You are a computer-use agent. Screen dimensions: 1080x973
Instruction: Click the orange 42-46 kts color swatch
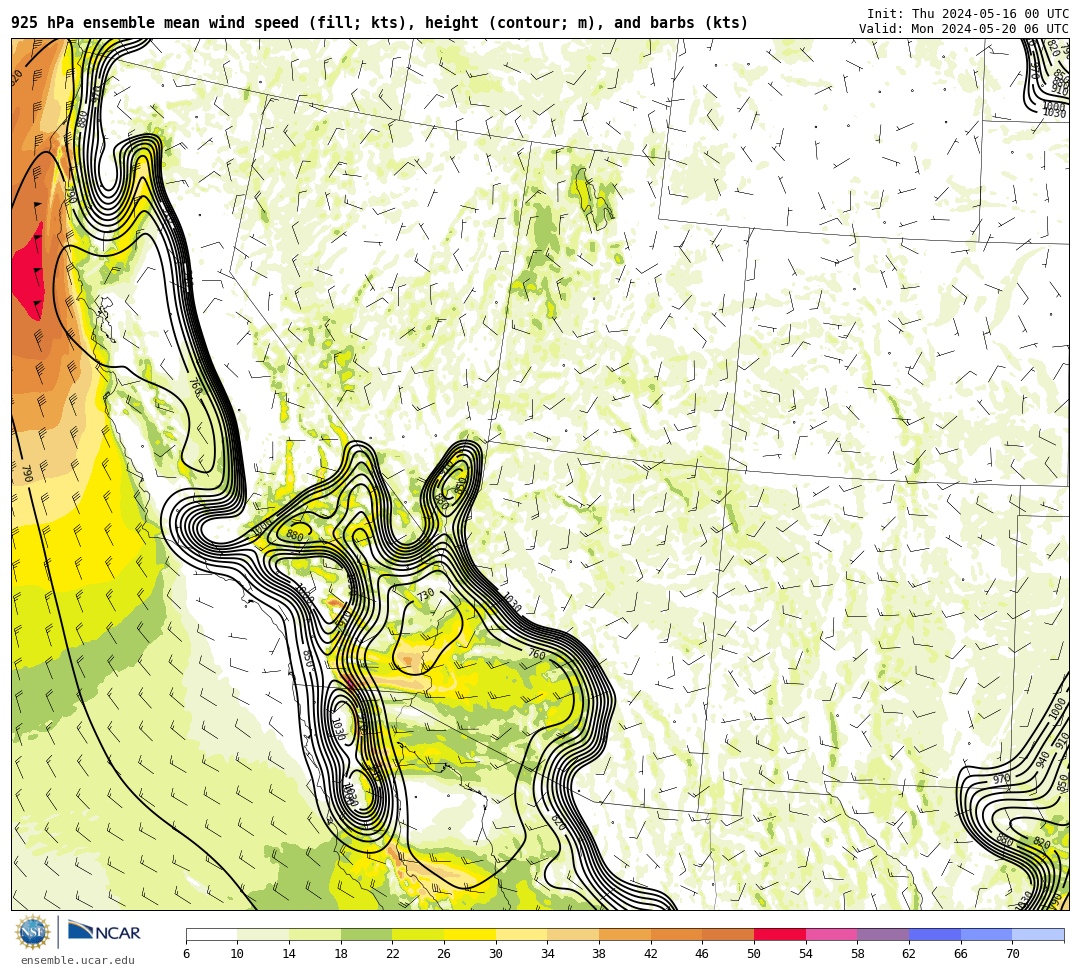676,934
